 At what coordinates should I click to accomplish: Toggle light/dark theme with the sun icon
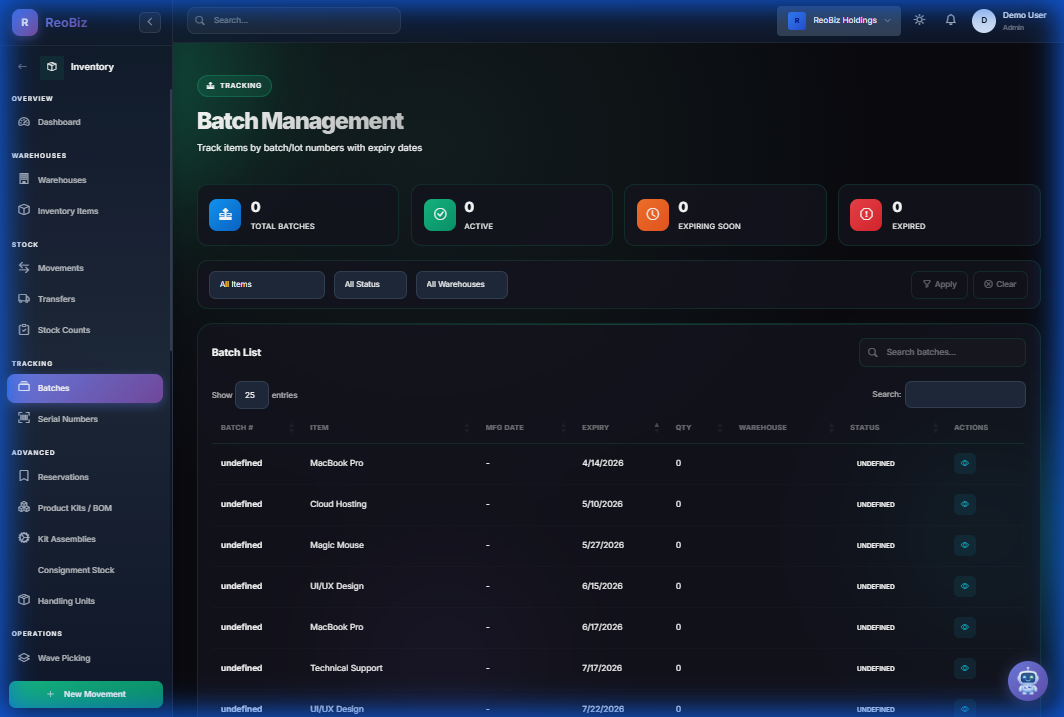[919, 19]
